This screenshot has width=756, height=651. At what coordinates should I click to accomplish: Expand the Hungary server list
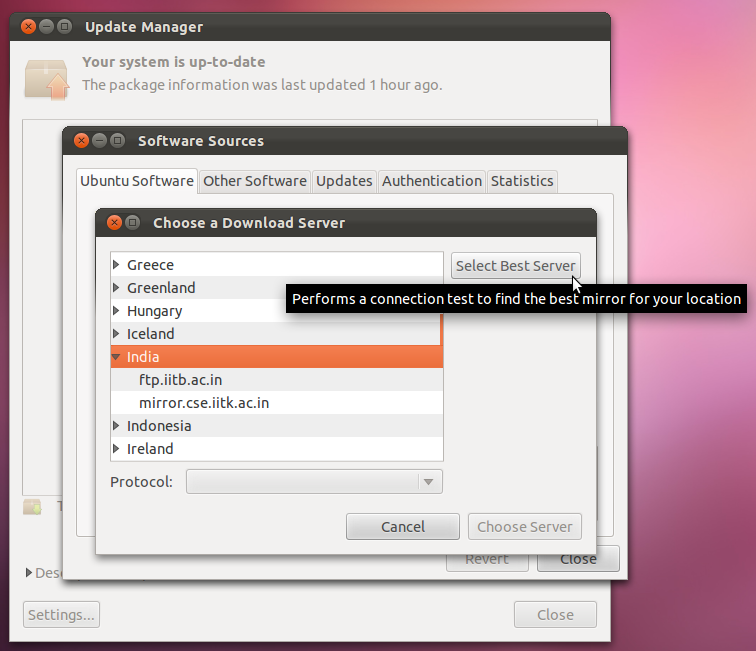point(116,311)
